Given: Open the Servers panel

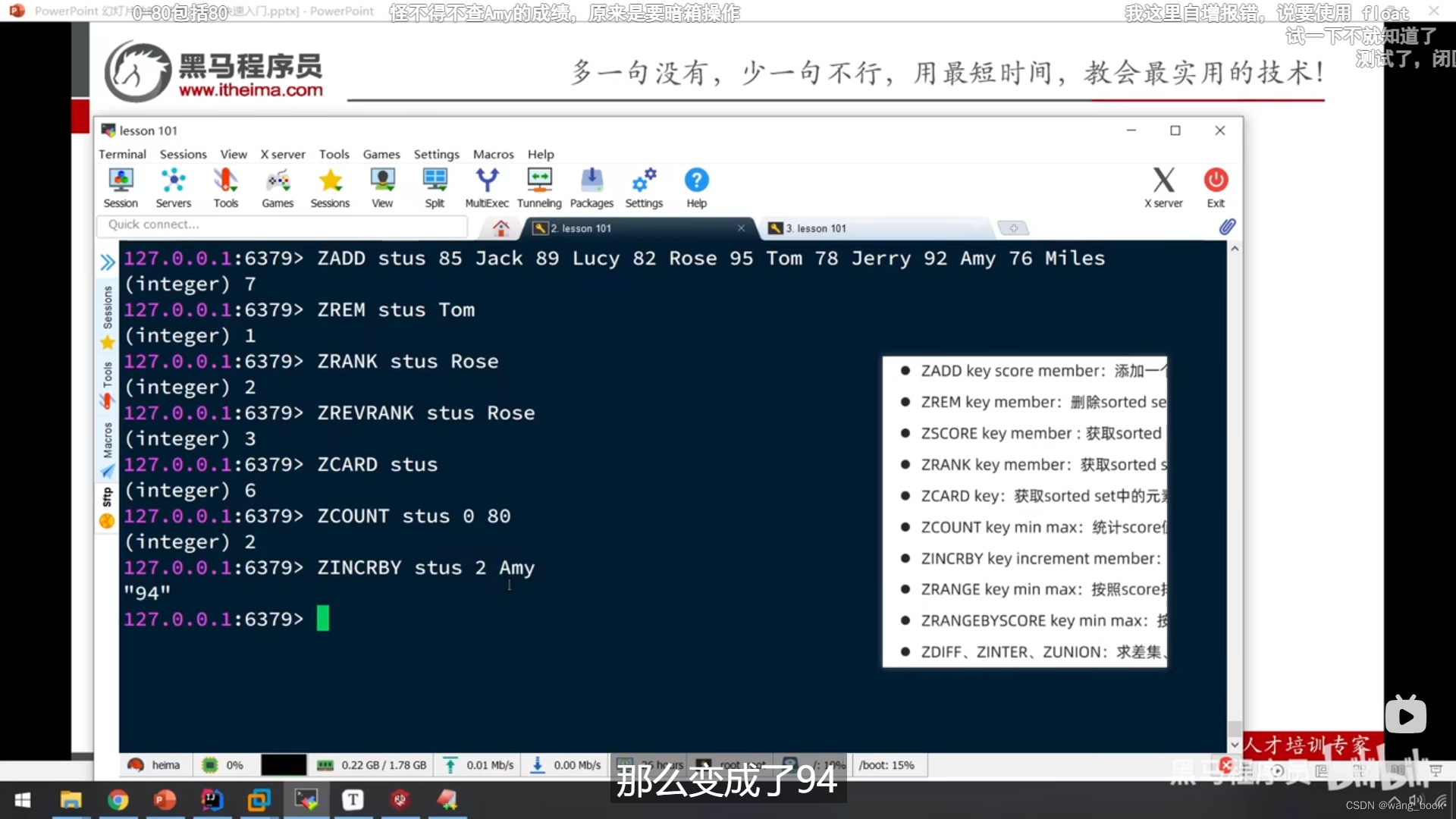Looking at the screenshot, I should (173, 187).
